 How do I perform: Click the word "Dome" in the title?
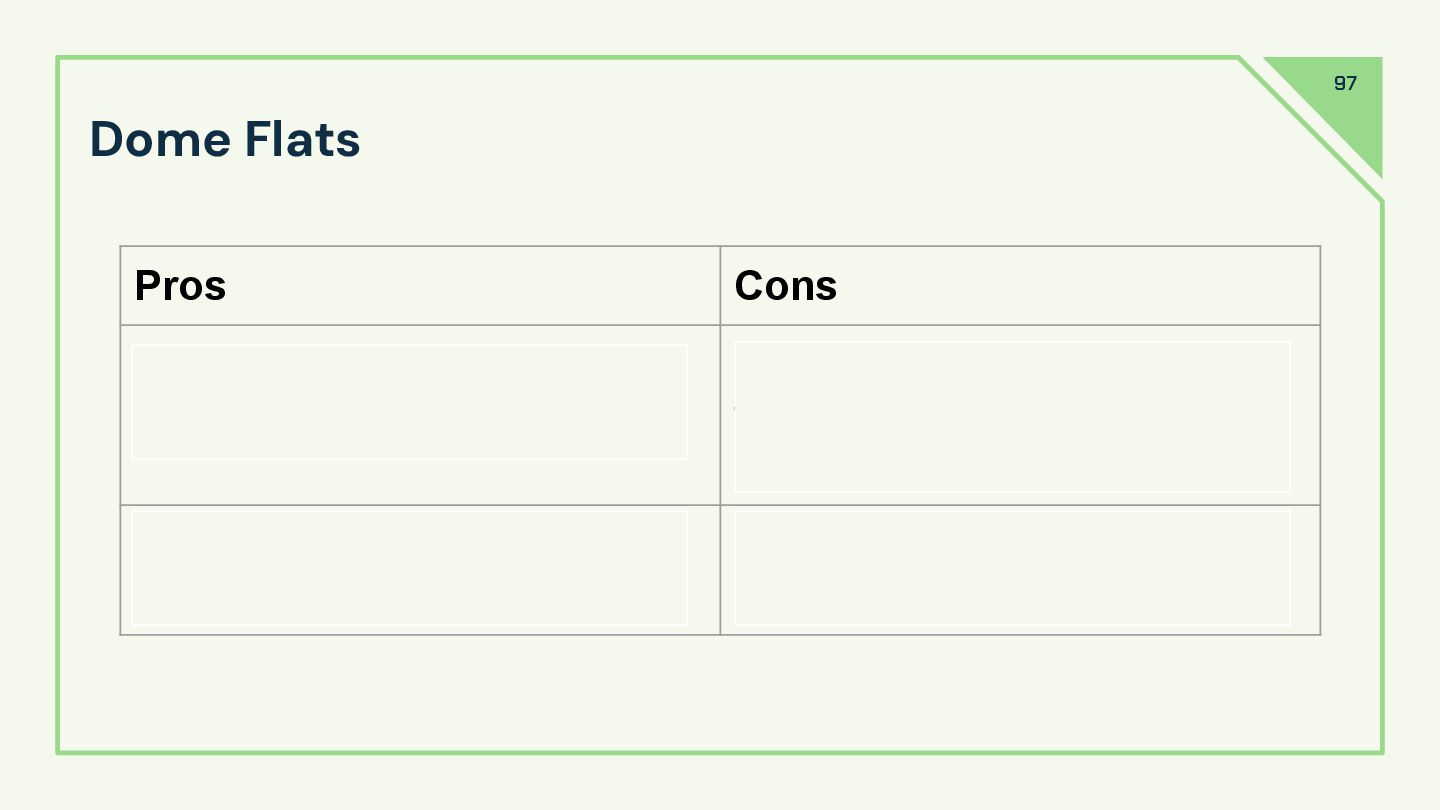tap(159, 139)
